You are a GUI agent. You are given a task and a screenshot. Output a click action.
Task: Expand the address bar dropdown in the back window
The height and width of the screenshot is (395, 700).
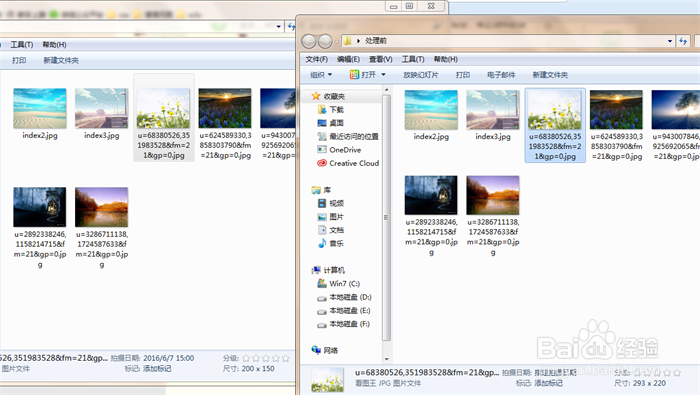tap(279, 26)
